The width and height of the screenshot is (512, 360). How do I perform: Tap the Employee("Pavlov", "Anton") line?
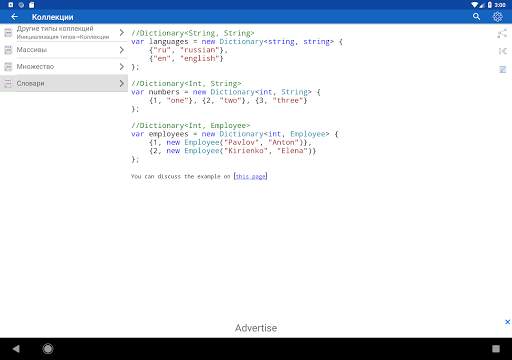tap(230, 142)
